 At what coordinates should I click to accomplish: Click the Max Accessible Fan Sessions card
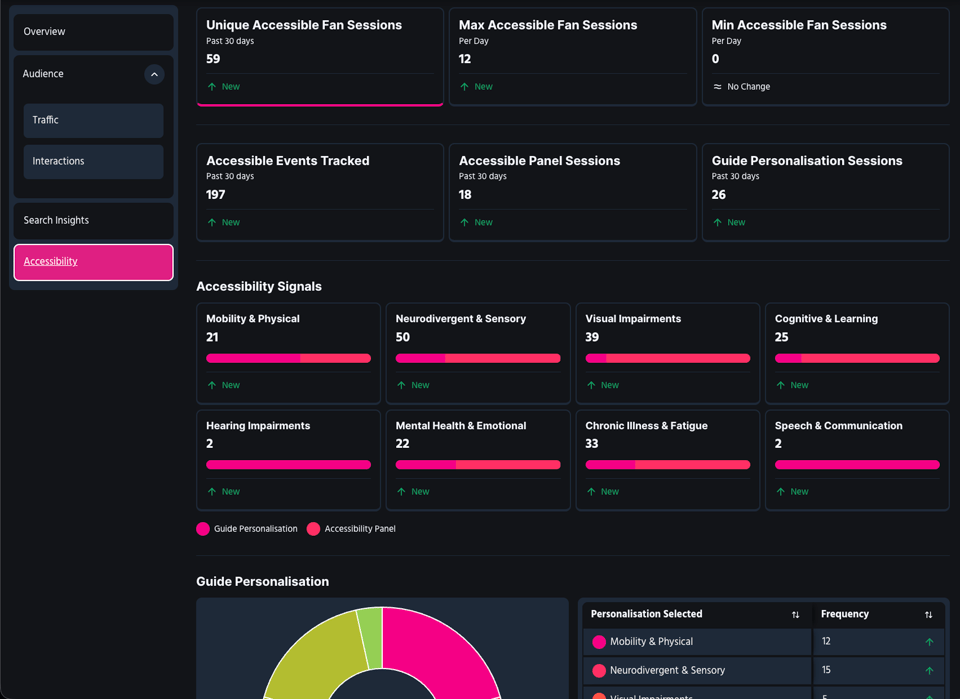572,56
